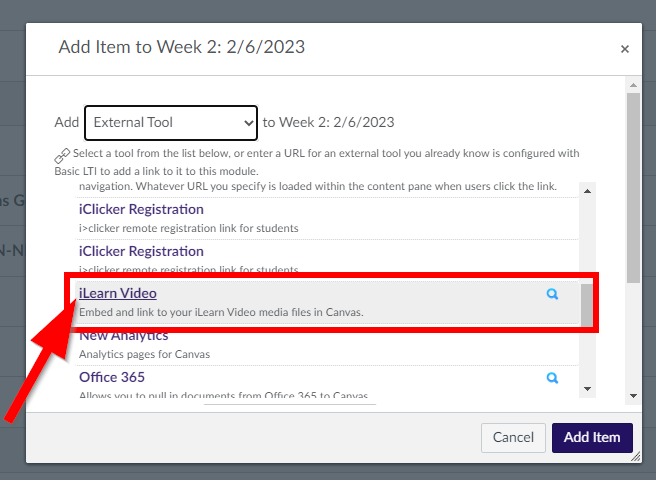Viewport: 656px width, 480px height.
Task: Cancel adding the item
Action: coord(513,437)
